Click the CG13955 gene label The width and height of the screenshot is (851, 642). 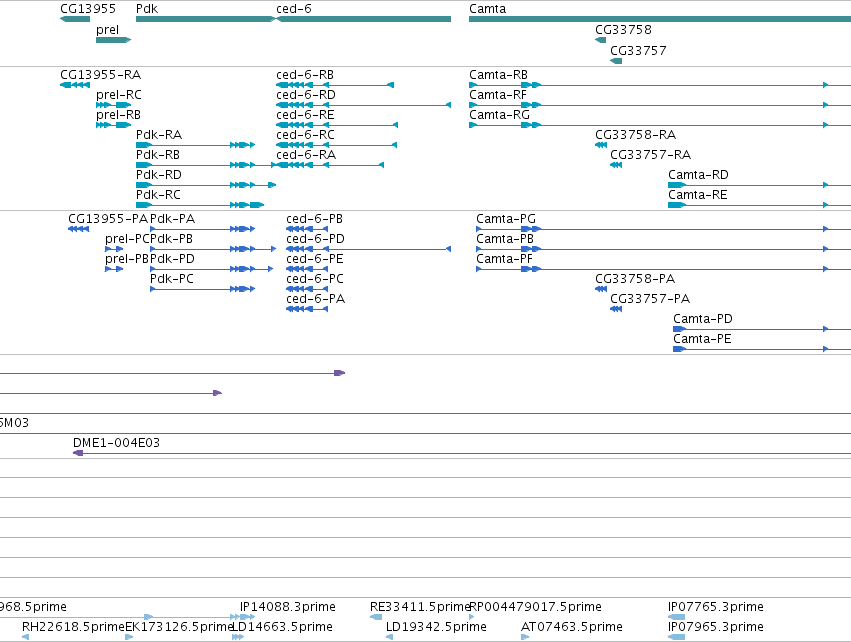[x=88, y=9]
